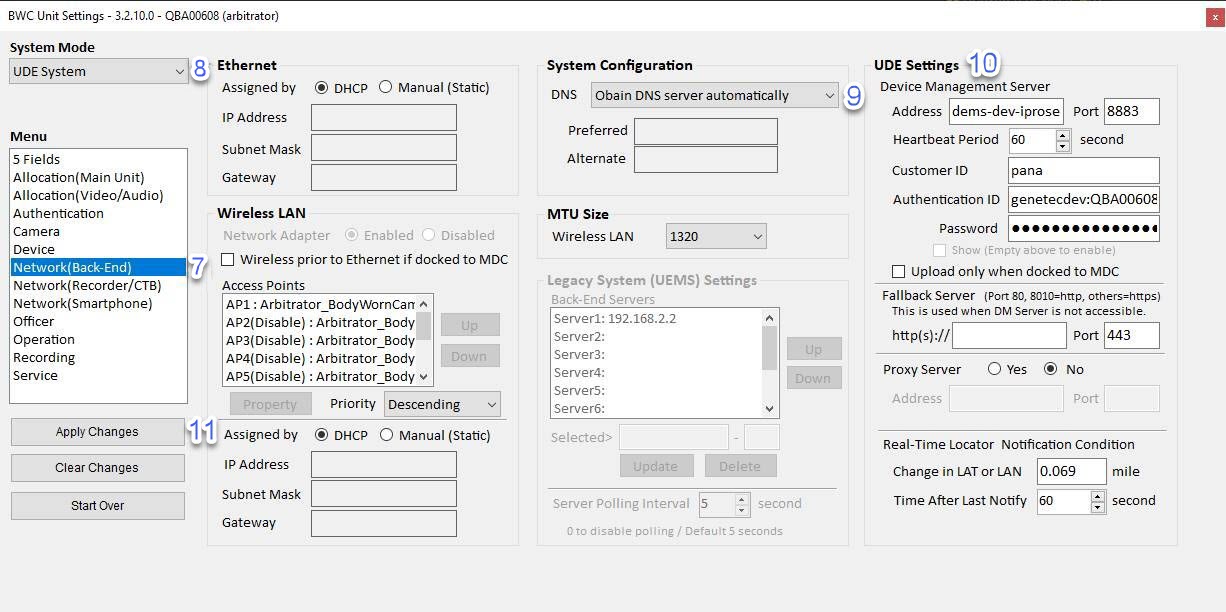Click Wireless LAN Gateway field
Viewport: 1226px width, 612px height.
click(384, 523)
